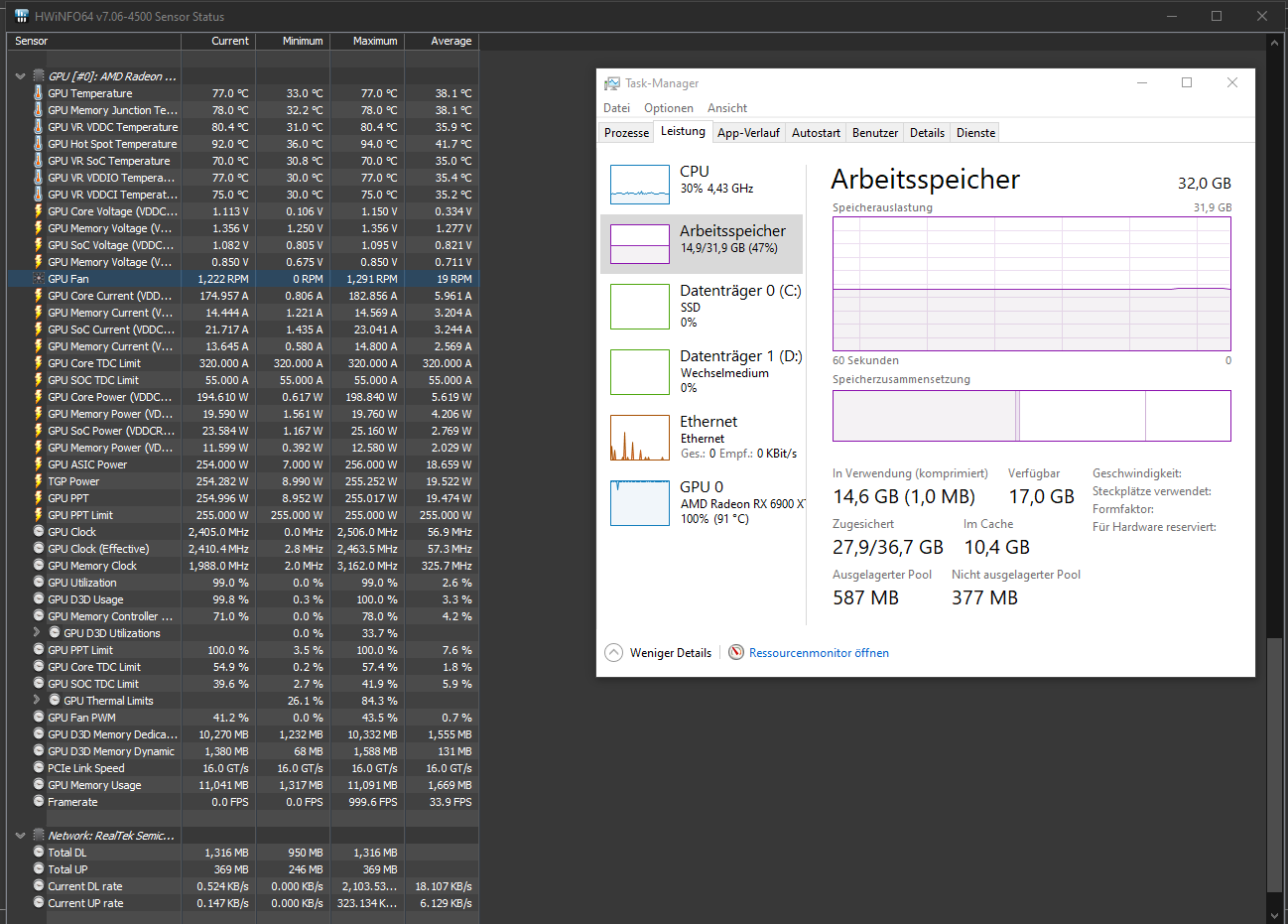Click the circled arrow icon beside Weniger Details
This screenshot has width=1288, height=924.
point(614,652)
